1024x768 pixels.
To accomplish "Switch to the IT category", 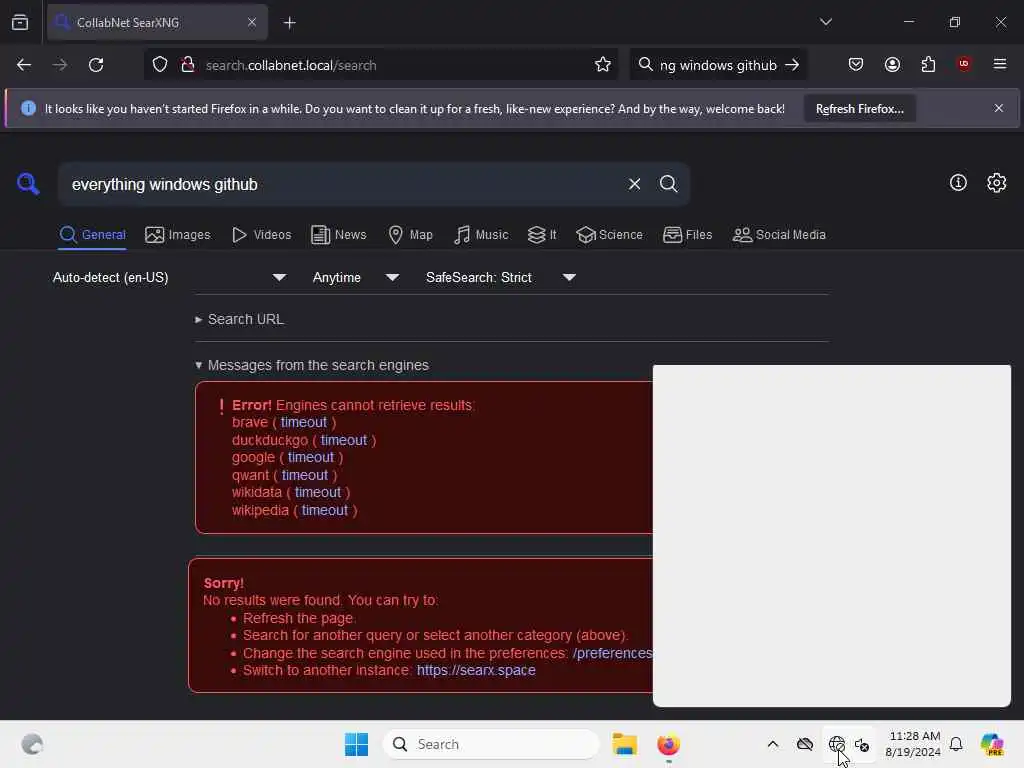I will point(542,235).
